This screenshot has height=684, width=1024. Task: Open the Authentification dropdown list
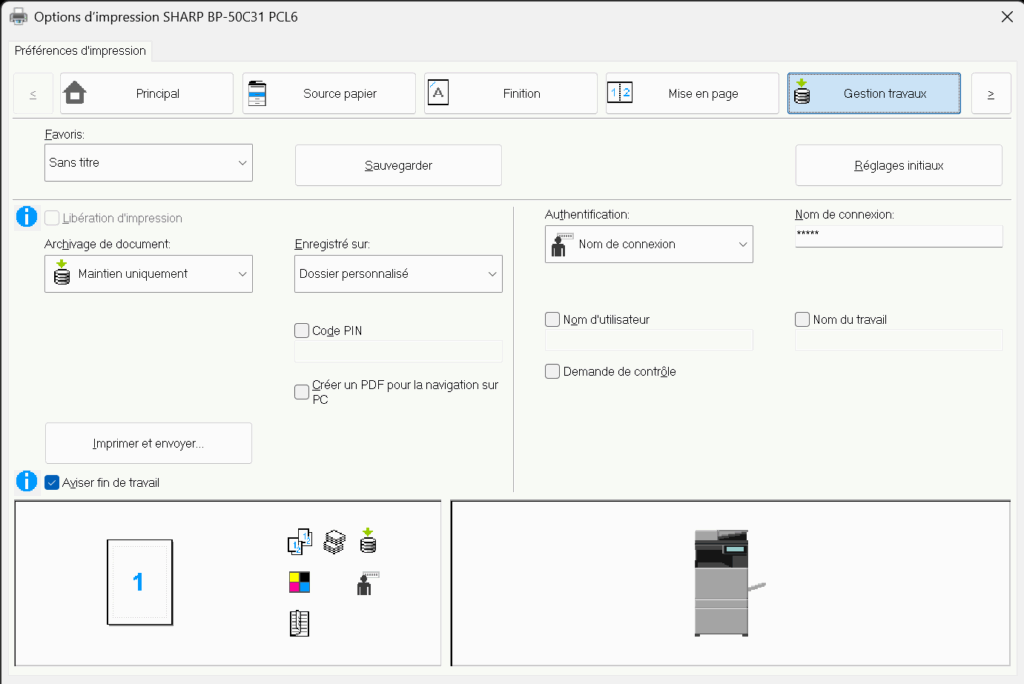coord(649,244)
